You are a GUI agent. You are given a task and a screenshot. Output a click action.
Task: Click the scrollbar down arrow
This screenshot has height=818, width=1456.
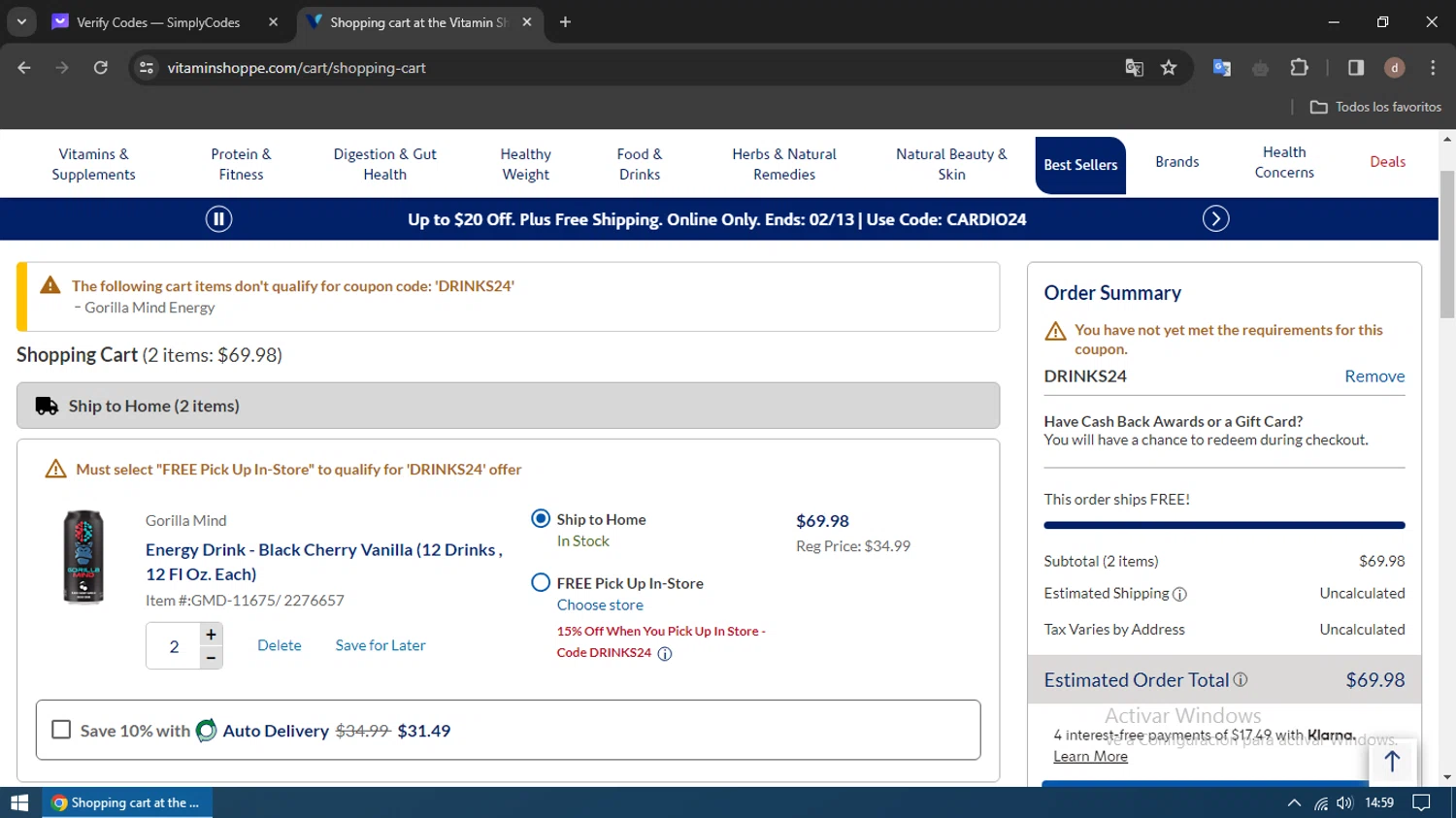(x=1447, y=776)
